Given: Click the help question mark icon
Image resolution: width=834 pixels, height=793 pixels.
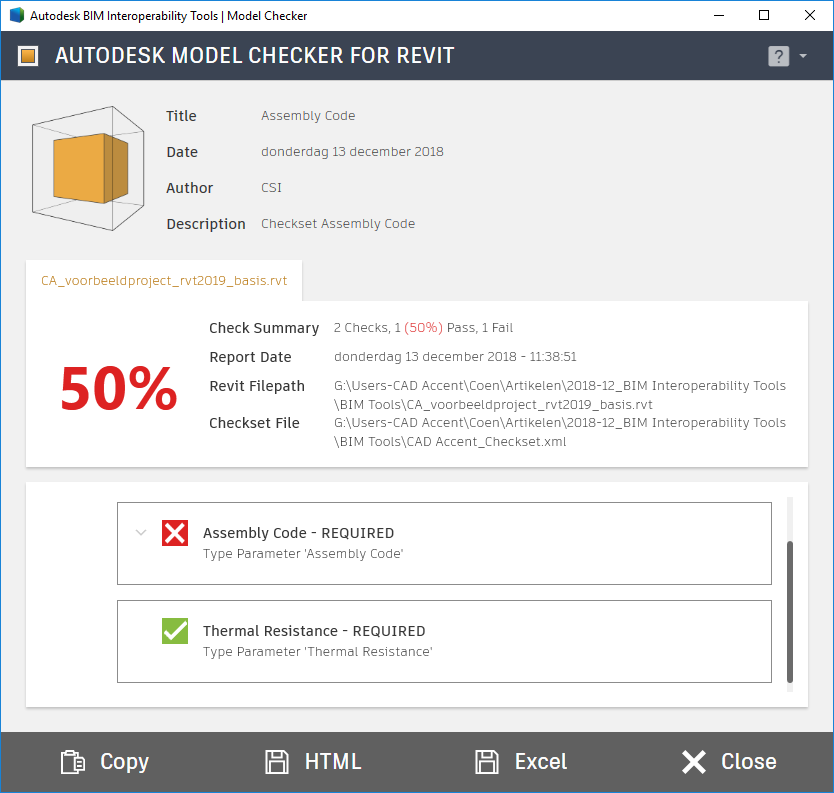Looking at the screenshot, I should tap(778, 56).
